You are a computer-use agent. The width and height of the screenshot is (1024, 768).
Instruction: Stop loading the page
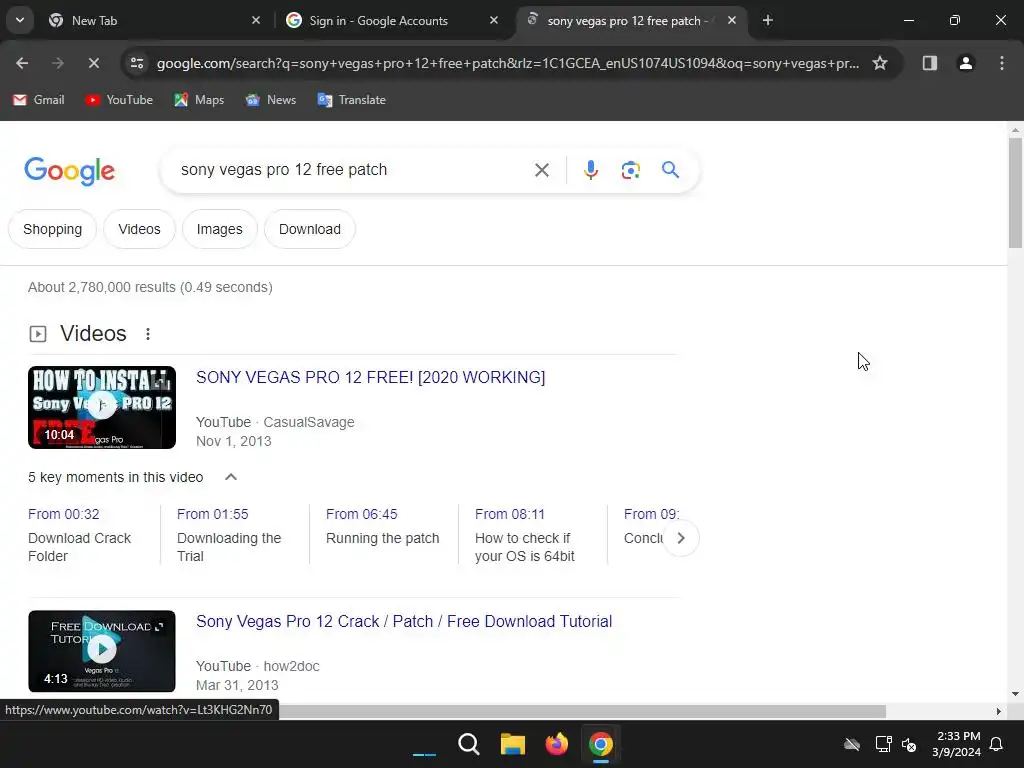(x=93, y=63)
